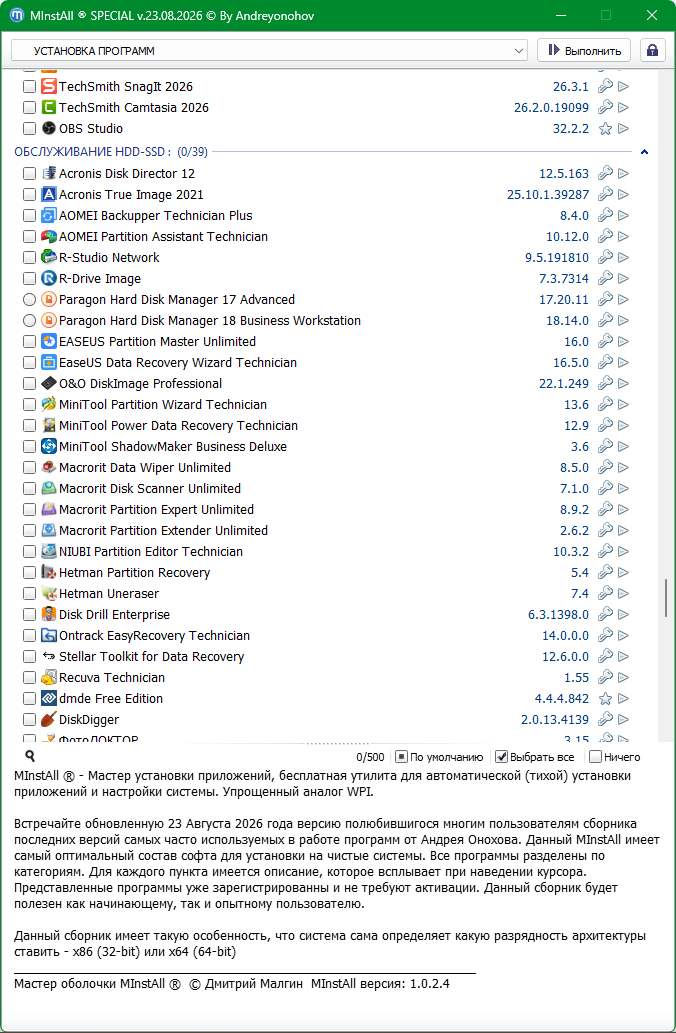Click 'Macrorit Disk Scanner Unlimited' label
Viewport: 676px width, 1033px height.
(150, 489)
